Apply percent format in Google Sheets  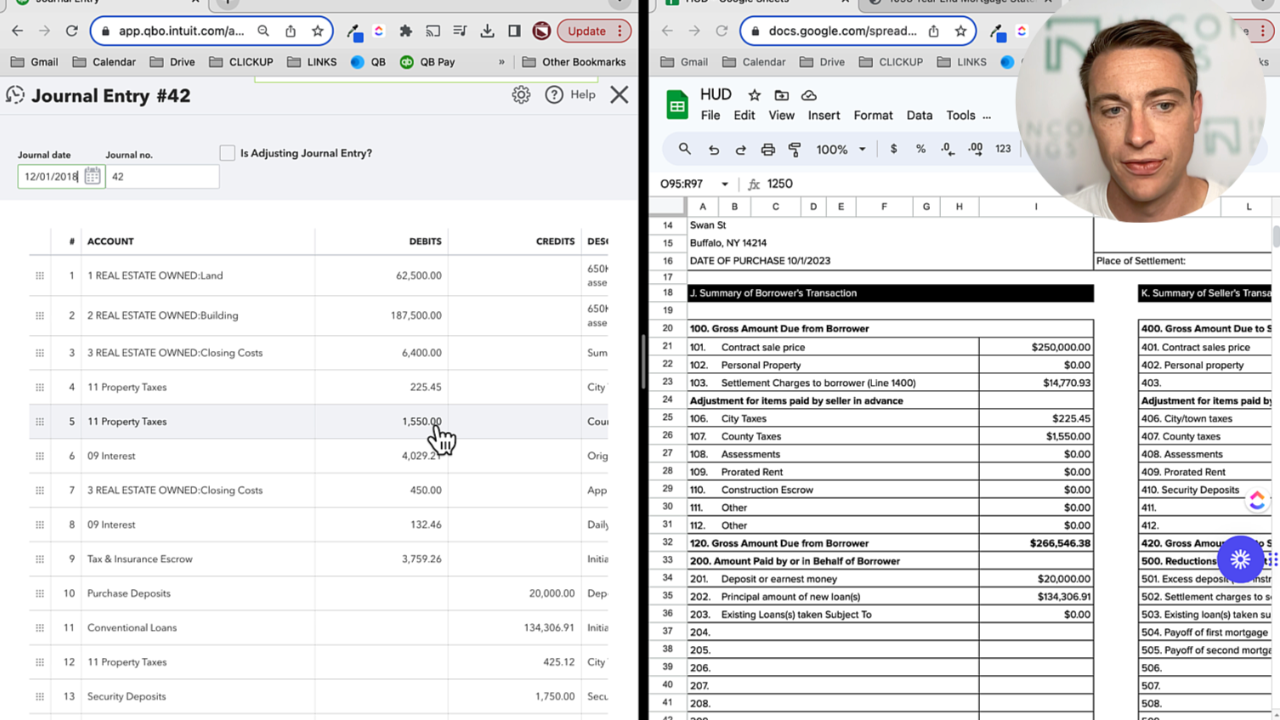point(919,148)
